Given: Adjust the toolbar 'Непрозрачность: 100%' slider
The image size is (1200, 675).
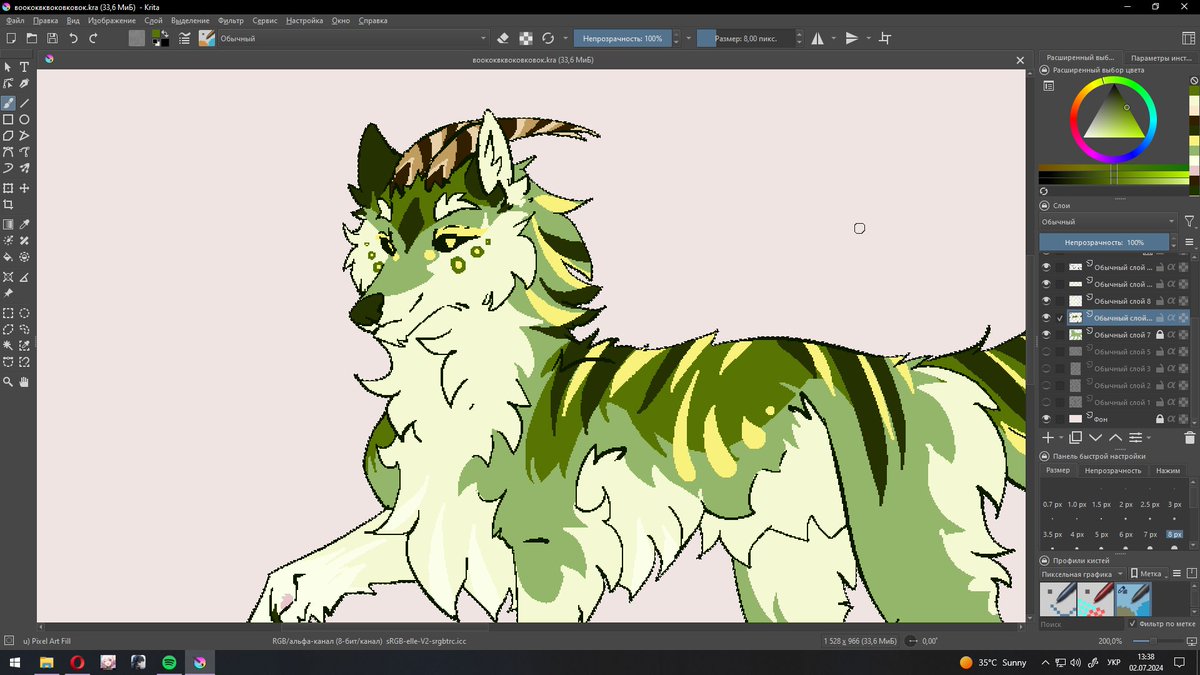Looking at the screenshot, I should pyautogui.click(x=621, y=38).
